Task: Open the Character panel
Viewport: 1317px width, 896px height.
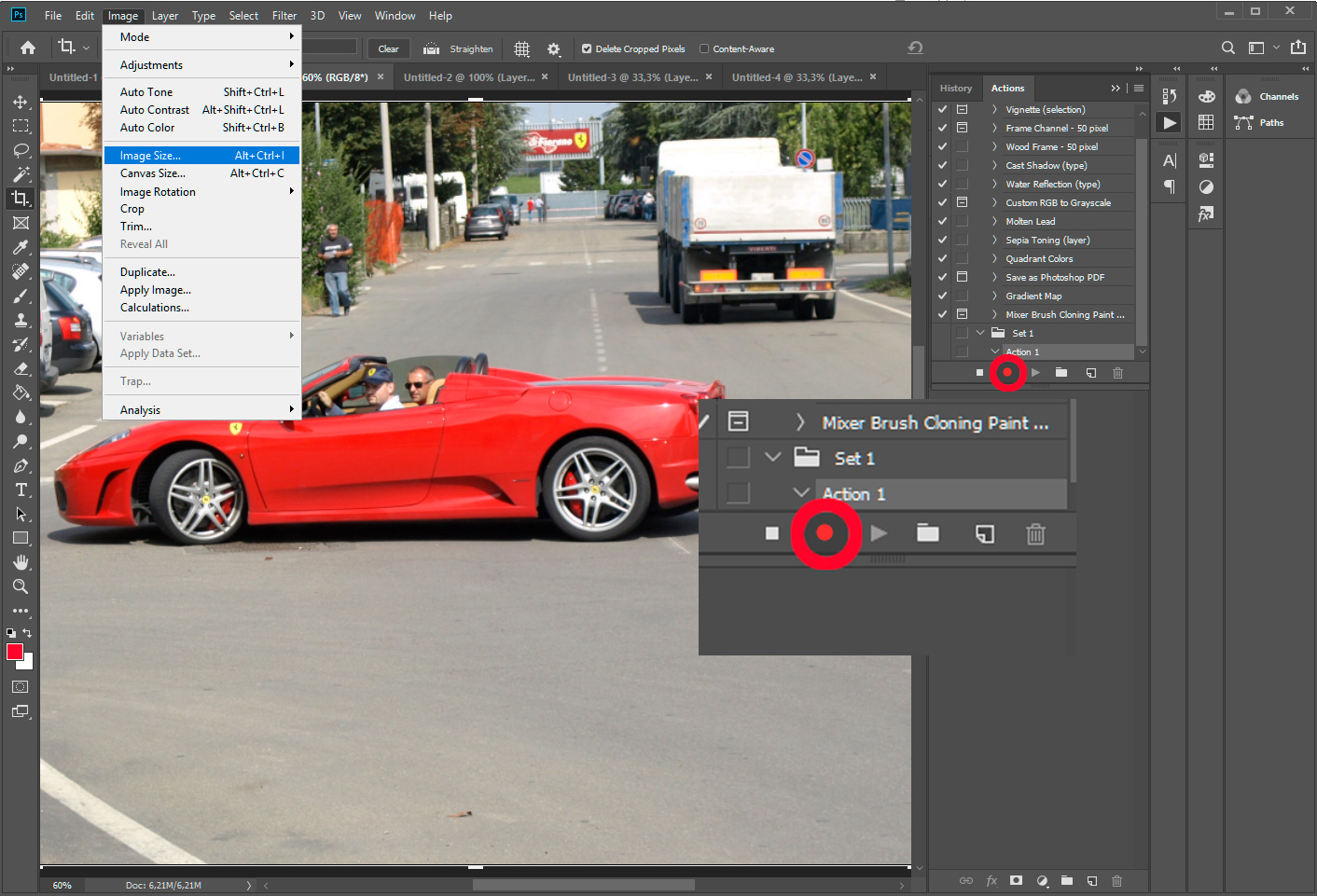Action: click(1169, 160)
